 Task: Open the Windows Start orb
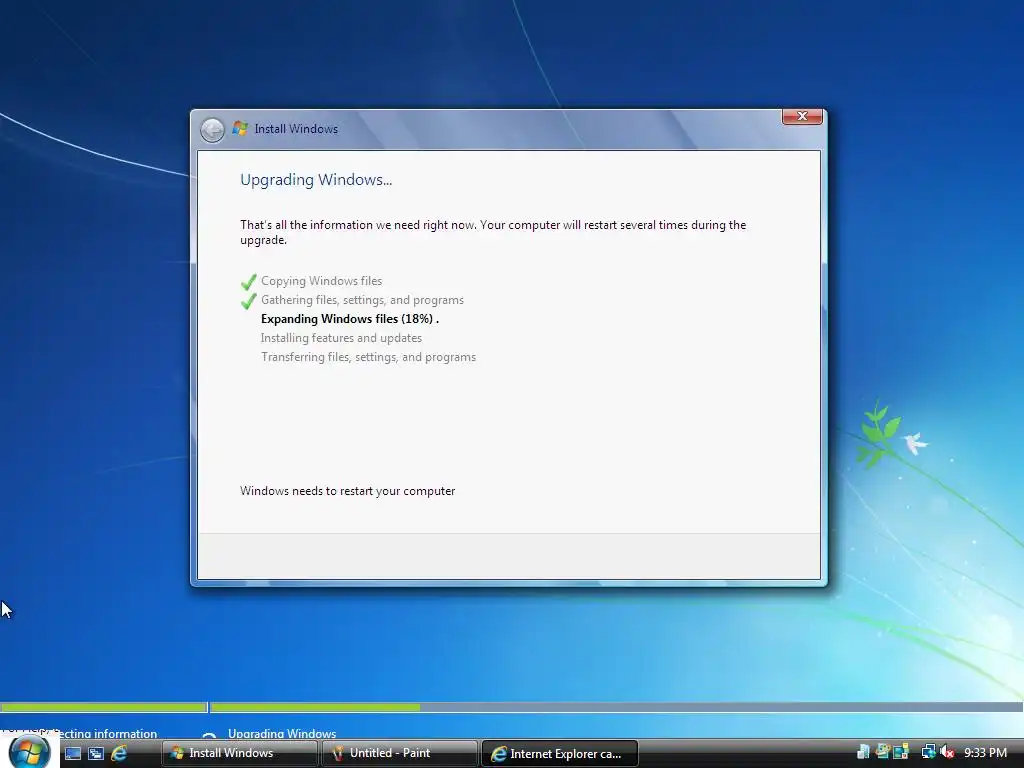pos(29,752)
